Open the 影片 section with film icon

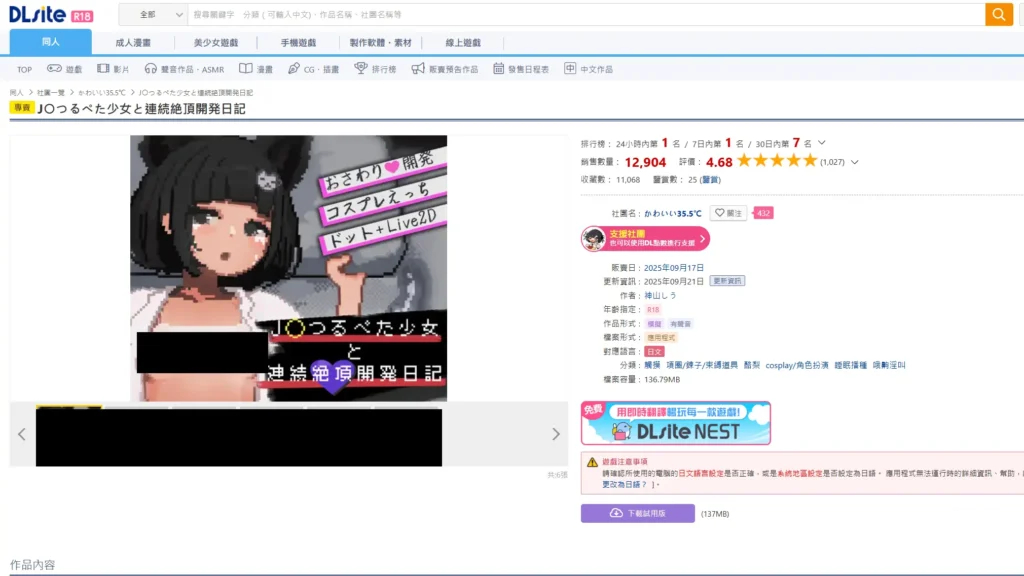click(x=113, y=69)
